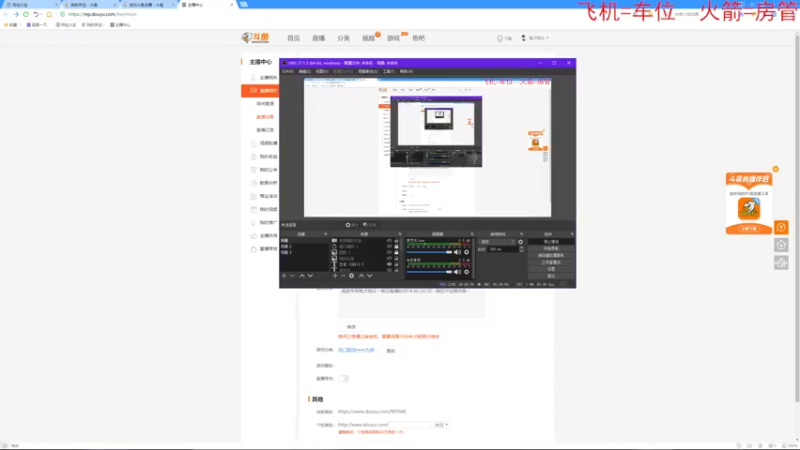Open browser home page icon
The width and height of the screenshot is (800, 450).
(49, 14)
